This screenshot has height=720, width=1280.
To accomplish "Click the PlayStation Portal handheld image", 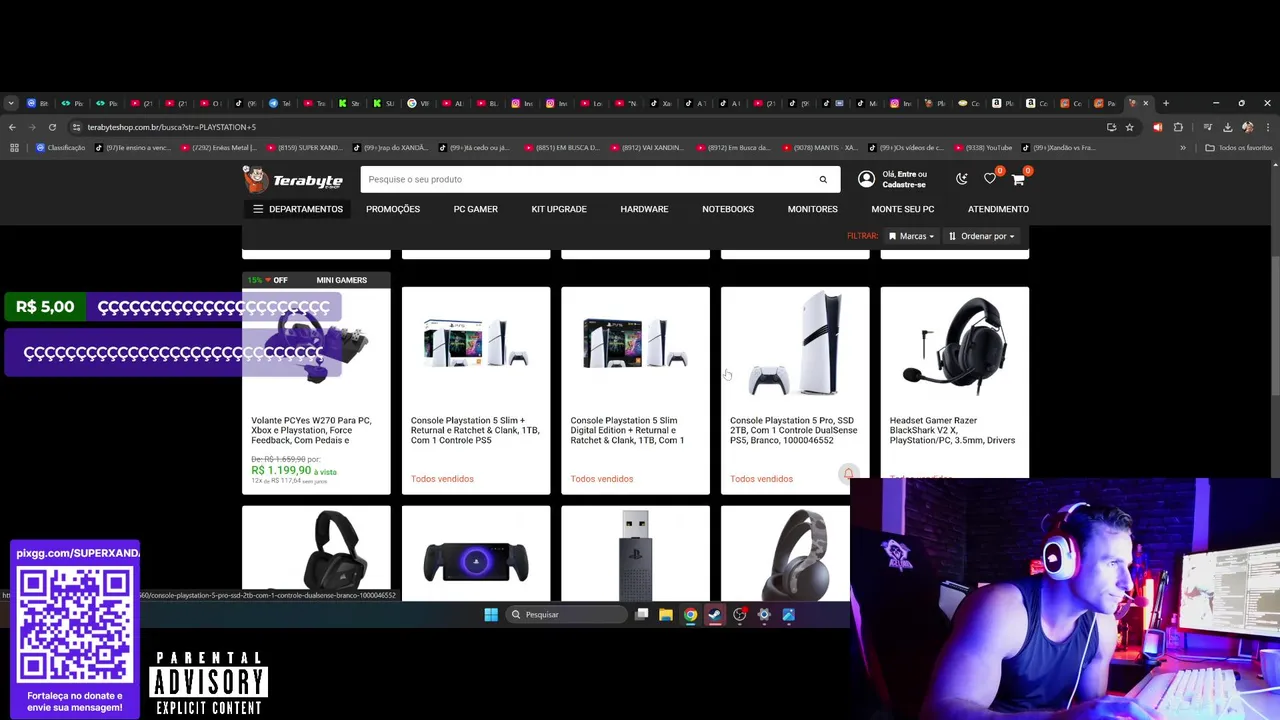I will [x=475, y=562].
